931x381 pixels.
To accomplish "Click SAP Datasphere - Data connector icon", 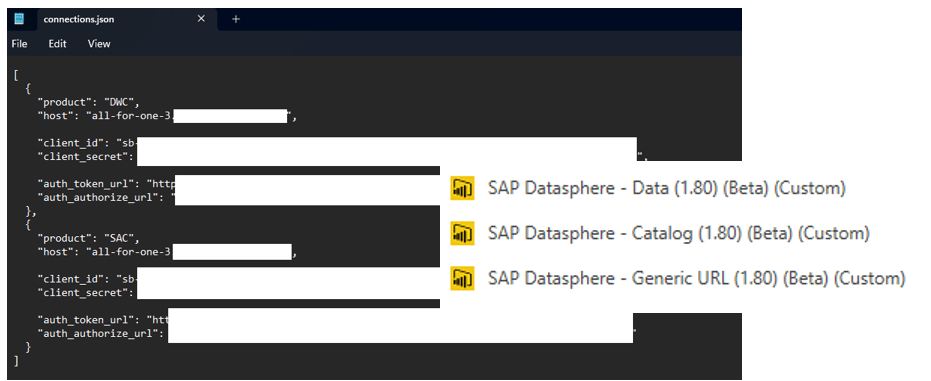I will 462,188.
